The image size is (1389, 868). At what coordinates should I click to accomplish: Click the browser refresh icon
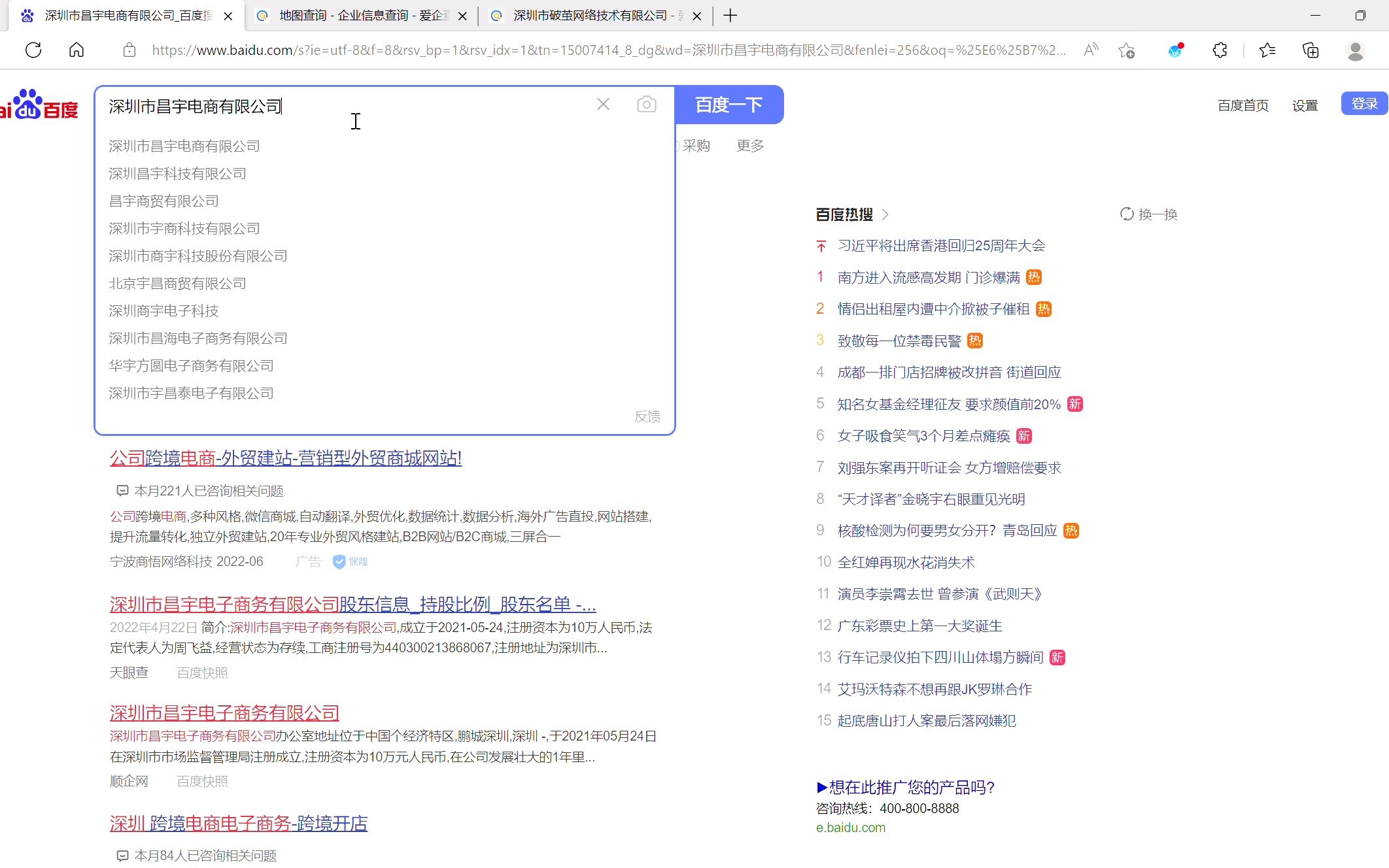(x=33, y=50)
